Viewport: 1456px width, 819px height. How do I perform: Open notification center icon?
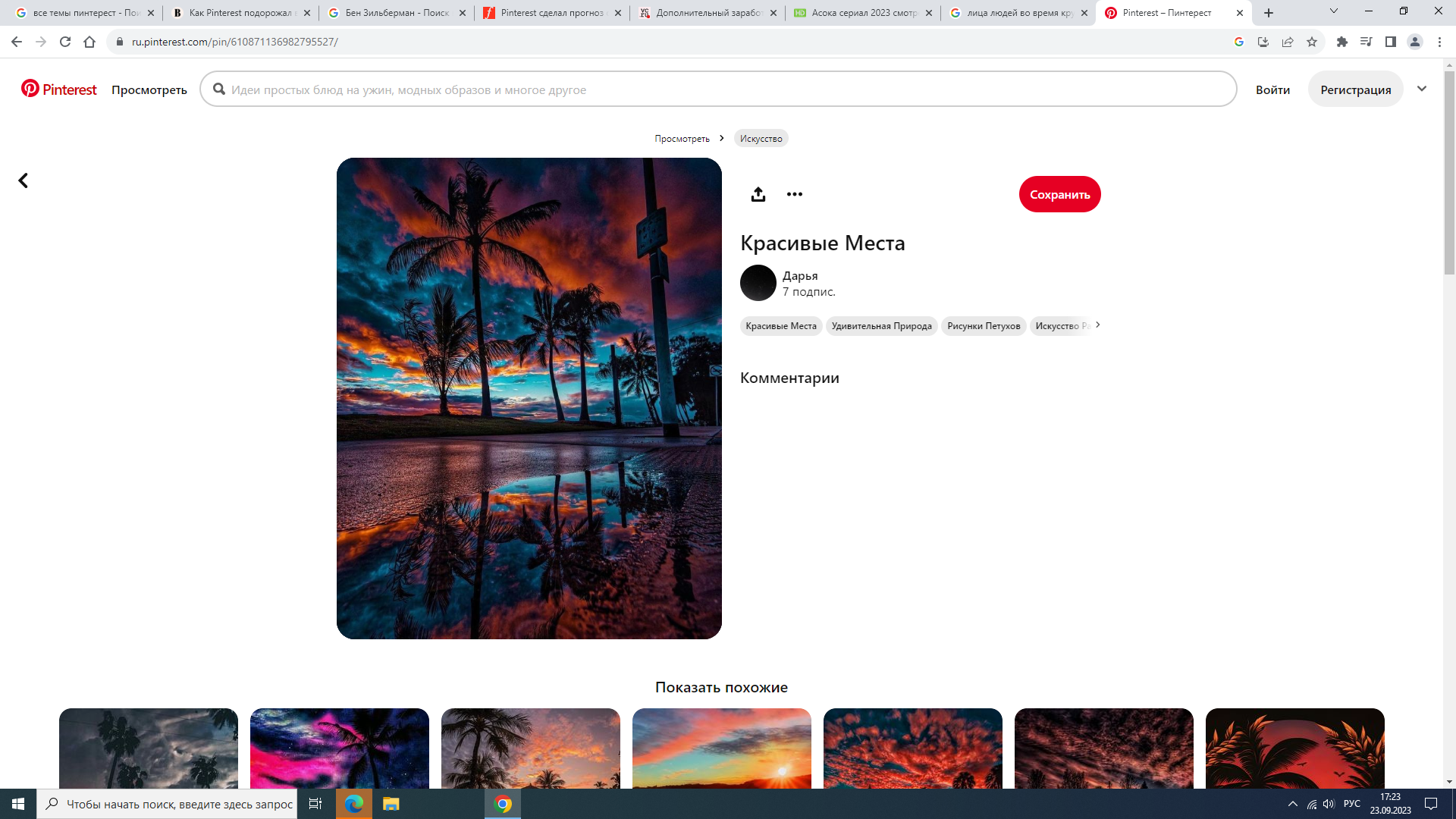(x=1431, y=804)
